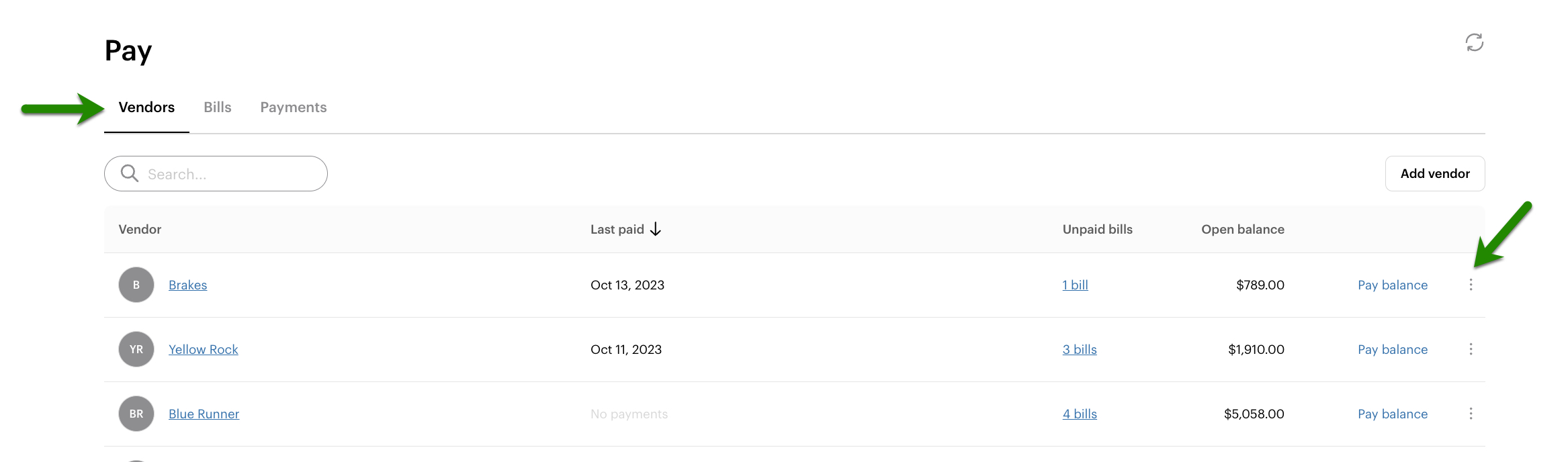
Task: Open the three-dot menu for Brakes
Action: tap(1471, 285)
